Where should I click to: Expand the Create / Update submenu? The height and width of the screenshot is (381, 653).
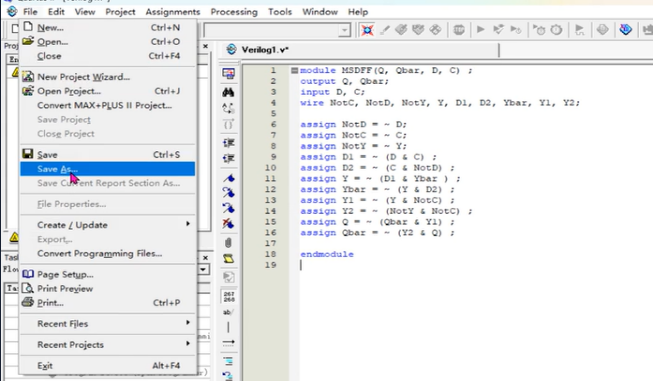[108, 225]
